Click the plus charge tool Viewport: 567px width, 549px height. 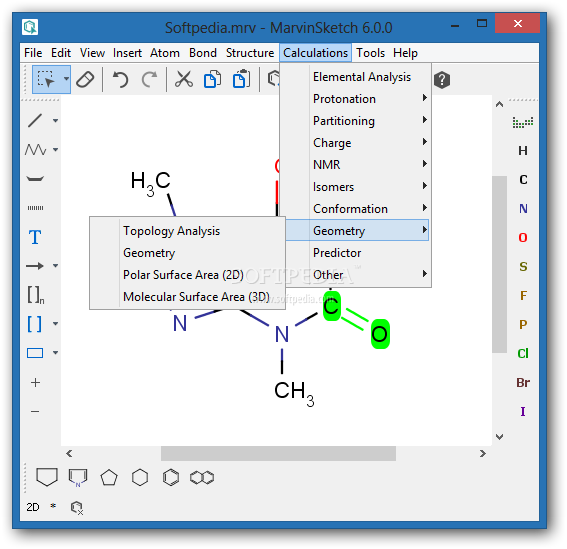35,382
